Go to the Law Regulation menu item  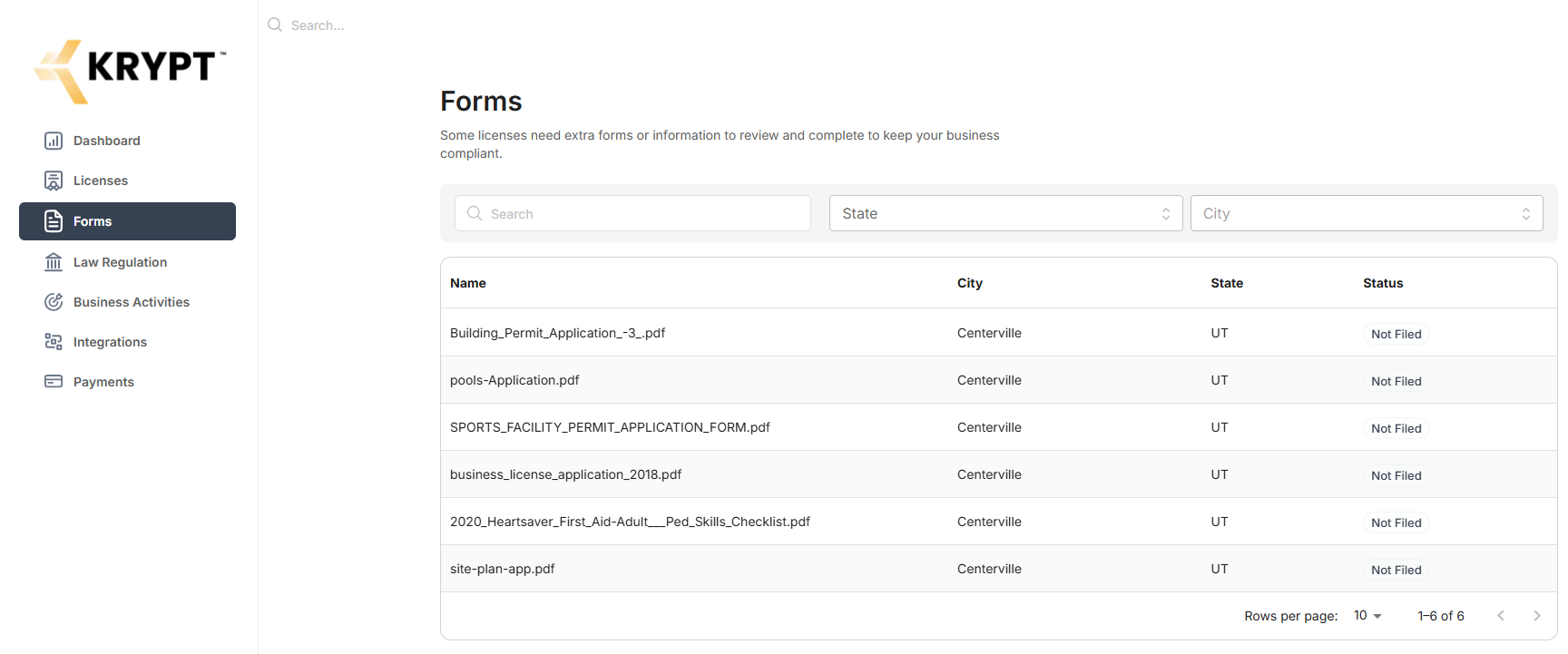point(120,262)
